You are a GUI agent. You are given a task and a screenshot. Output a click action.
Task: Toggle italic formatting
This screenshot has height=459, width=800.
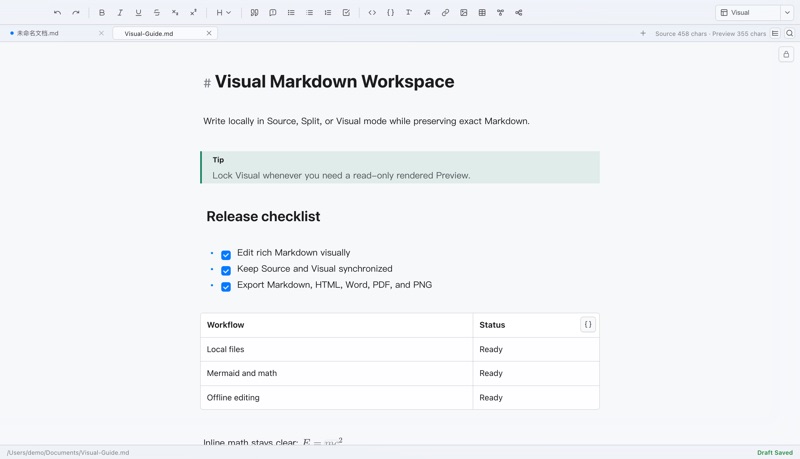(x=120, y=13)
